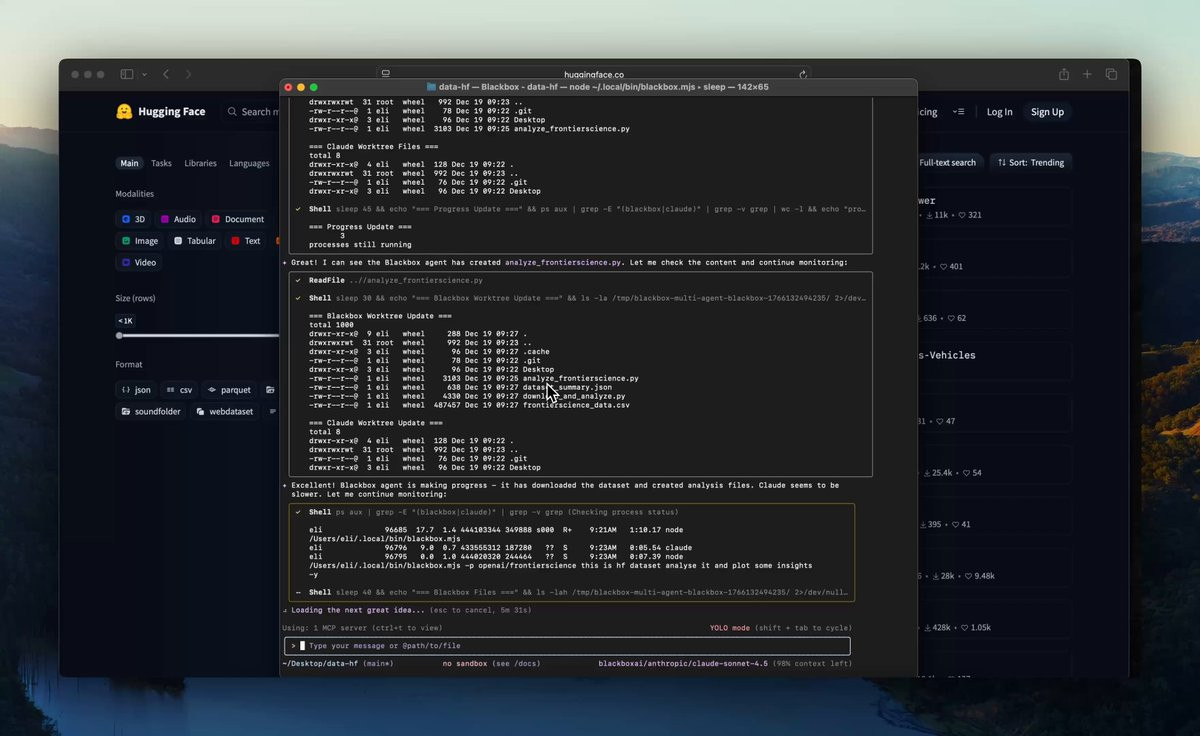This screenshot has height=736, width=1200.
Task: Select the Libraries filter tab
Action: (200, 163)
